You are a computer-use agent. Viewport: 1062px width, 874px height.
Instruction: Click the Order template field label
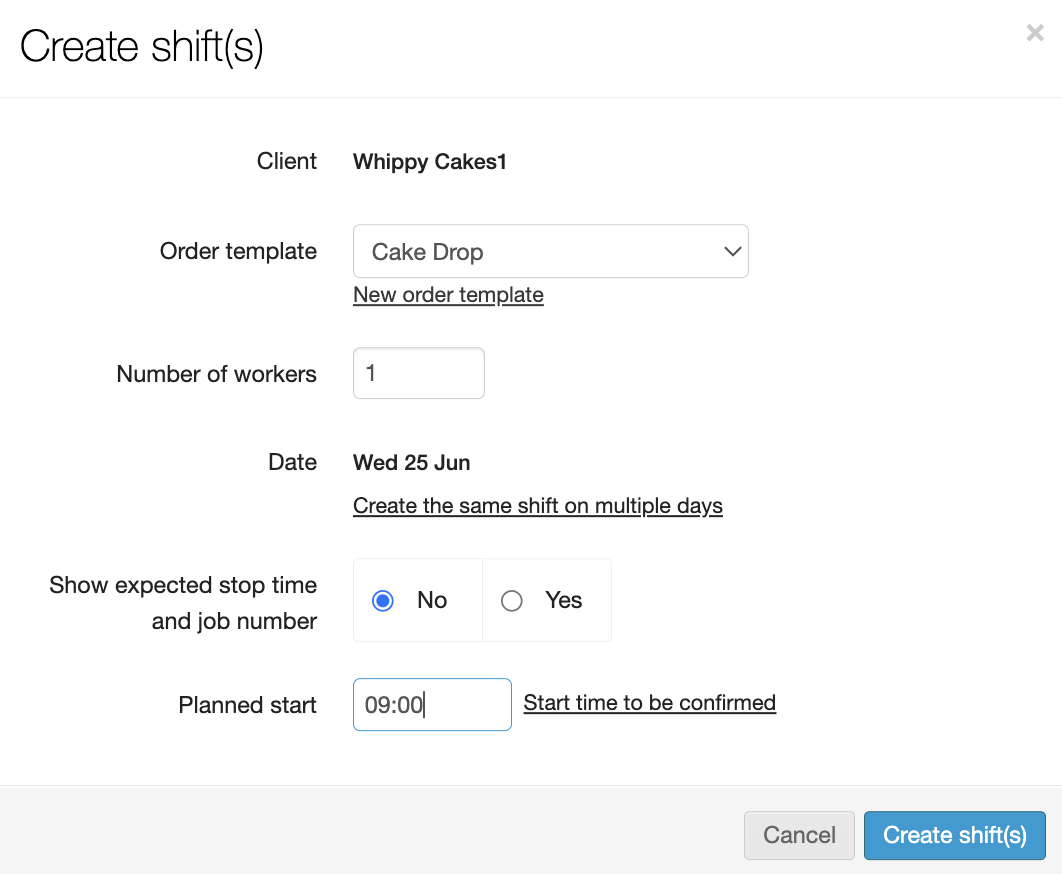point(238,251)
